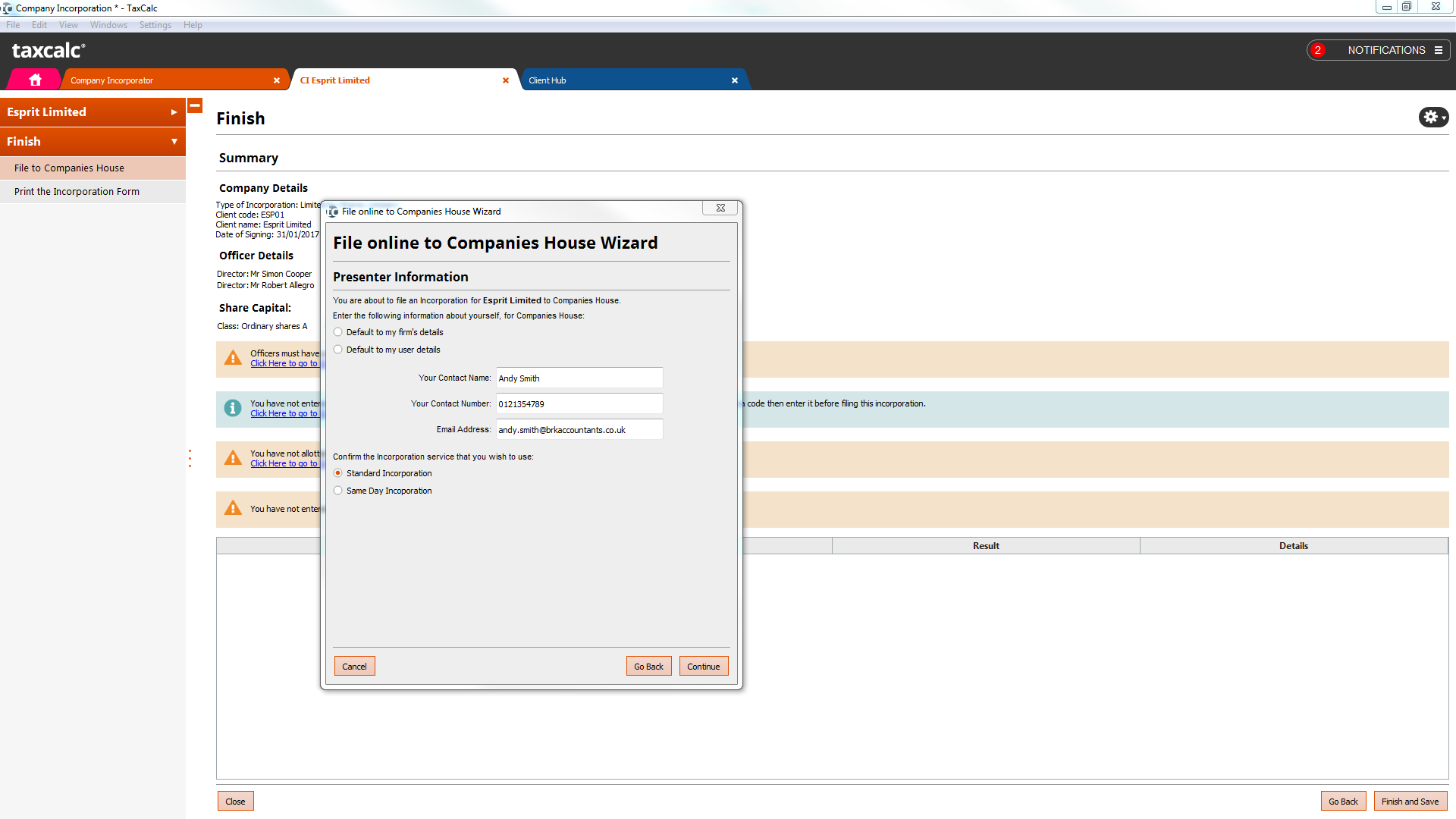Close the wizard dialog with X
This screenshot has width=1456, height=819.
click(720, 208)
